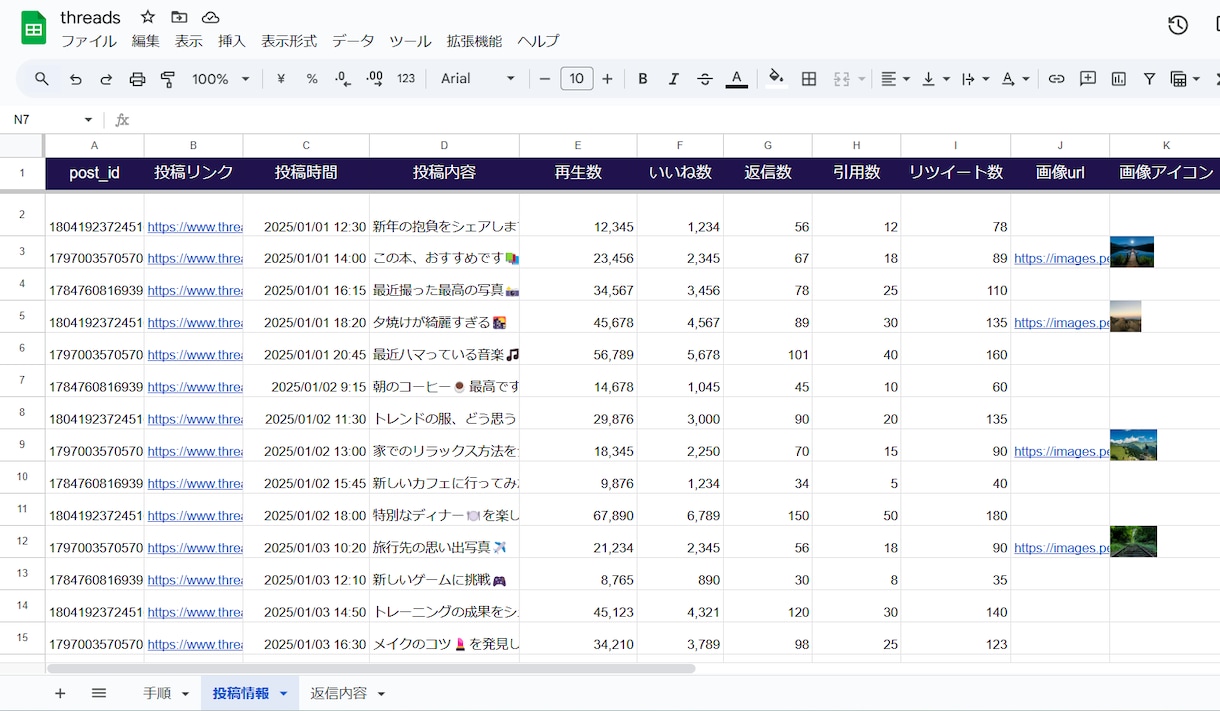Viewport: 1220px width, 711px height.
Task: Open vertical align dropdown
Action: point(936,79)
